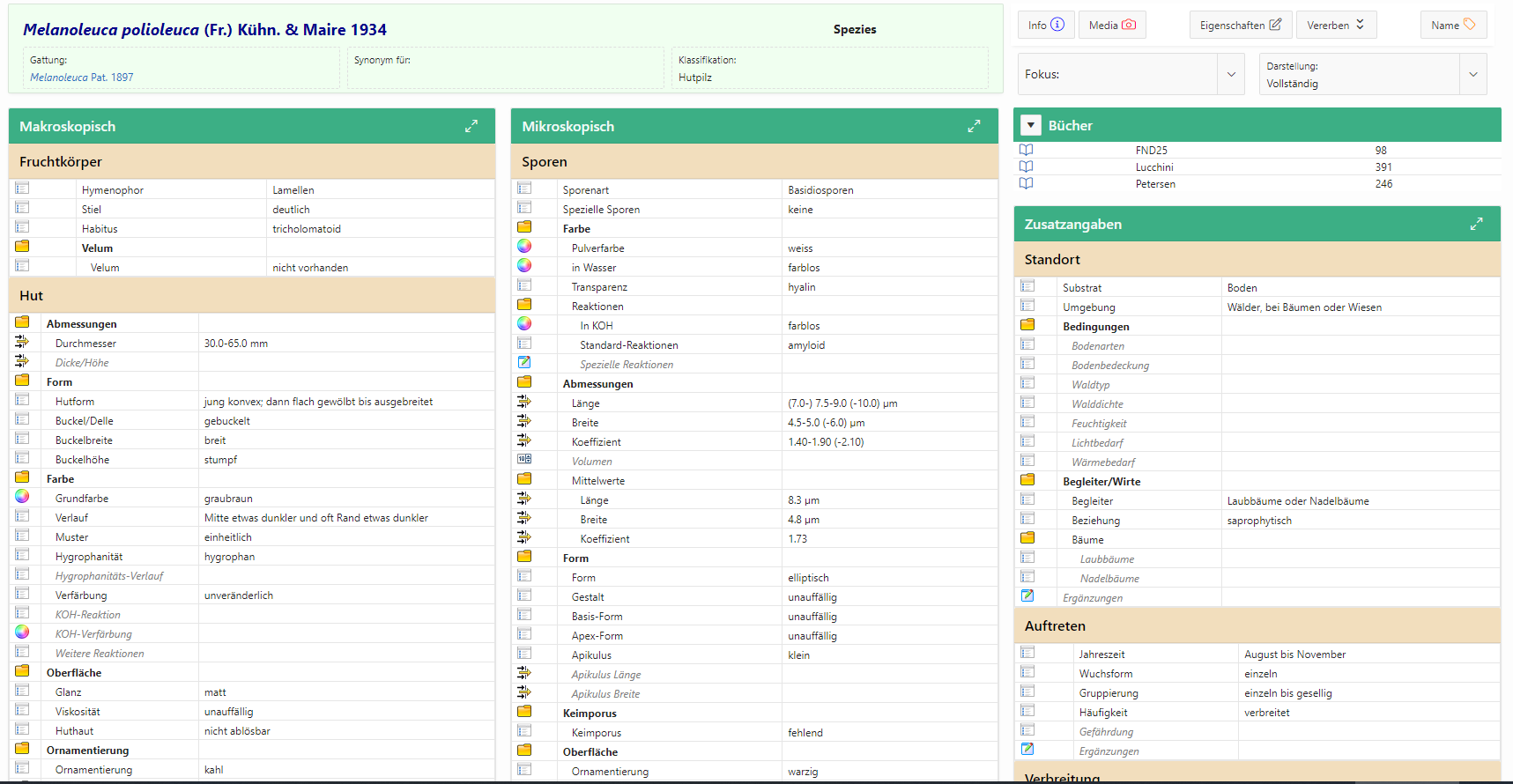Click the color wheel beside Grundfarbe
Viewport: 1513px width, 784px height.
[x=22, y=497]
